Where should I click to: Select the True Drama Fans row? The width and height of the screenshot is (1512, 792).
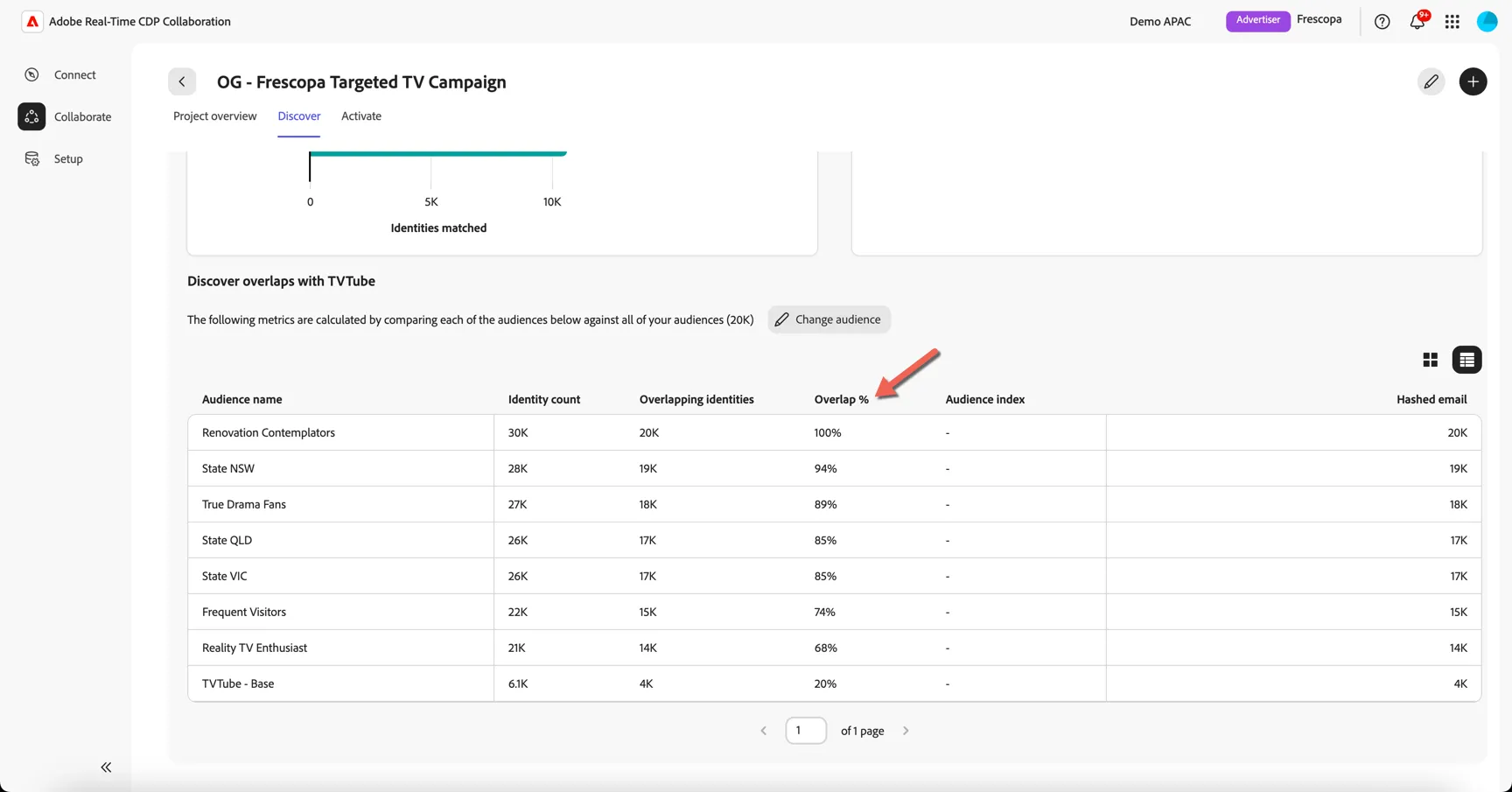[835, 504]
